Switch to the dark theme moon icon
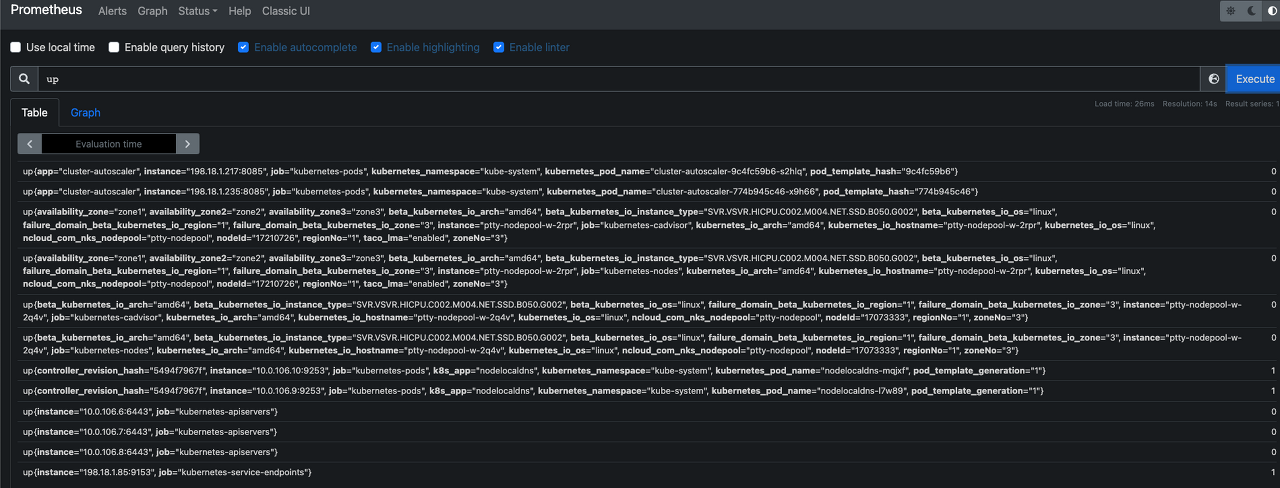The width and height of the screenshot is (1280, 488). pyautogui.click(x=1252, y=11)
